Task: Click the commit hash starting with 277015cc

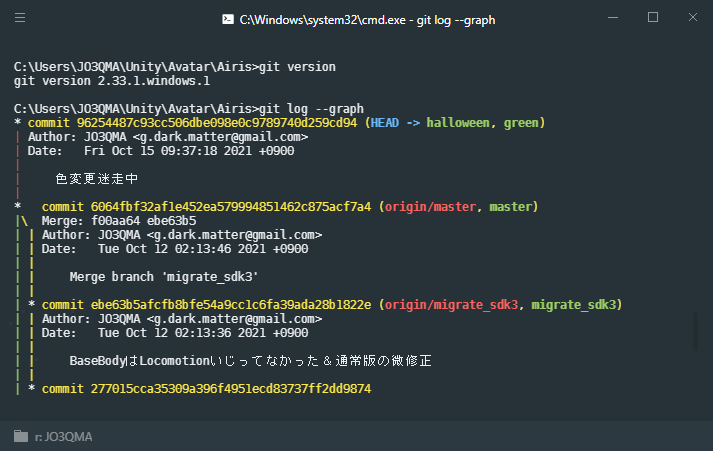Action: 231,389
